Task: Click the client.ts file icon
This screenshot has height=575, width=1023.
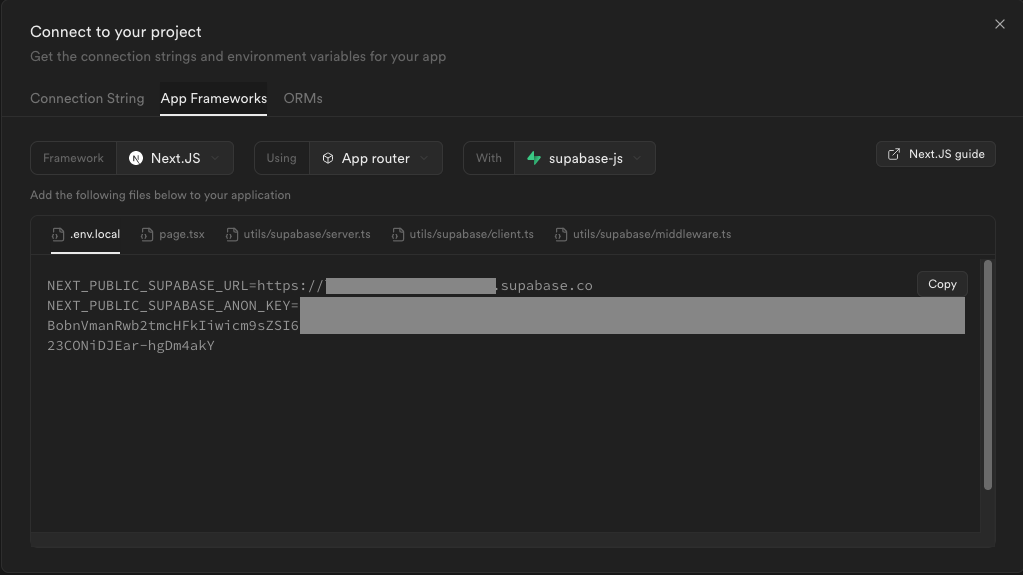Action: (397, 234)
